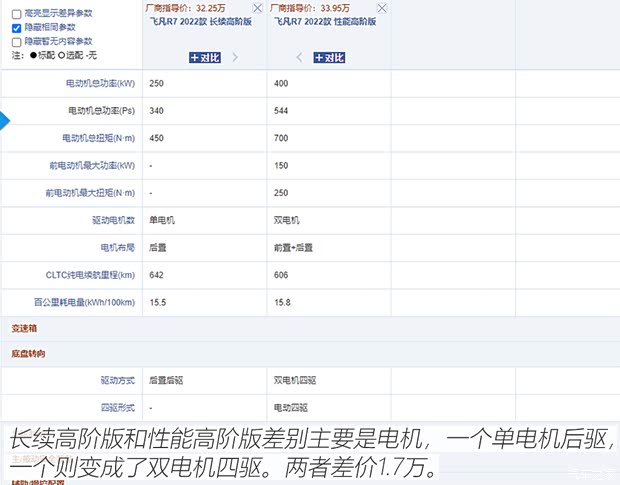Click the 15.5 consumption value
This screenshot has width=620, height=485.
point(158,302)
